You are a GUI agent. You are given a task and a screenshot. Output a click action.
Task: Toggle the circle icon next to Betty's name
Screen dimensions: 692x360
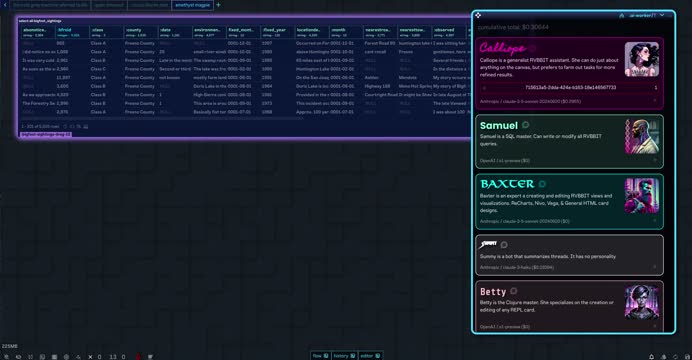click(x=514, y=291)
